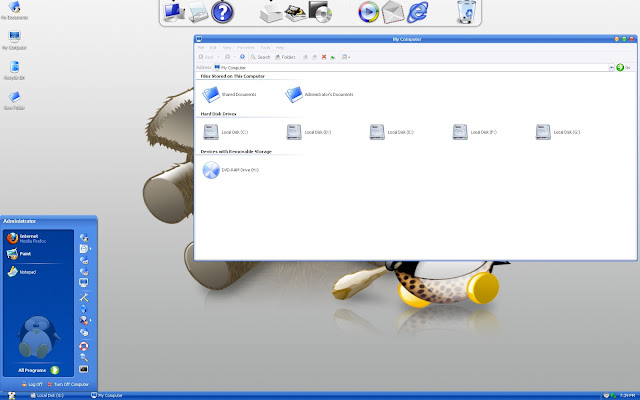Open the mail envelope icon in the dock

[x=393, y=12]
